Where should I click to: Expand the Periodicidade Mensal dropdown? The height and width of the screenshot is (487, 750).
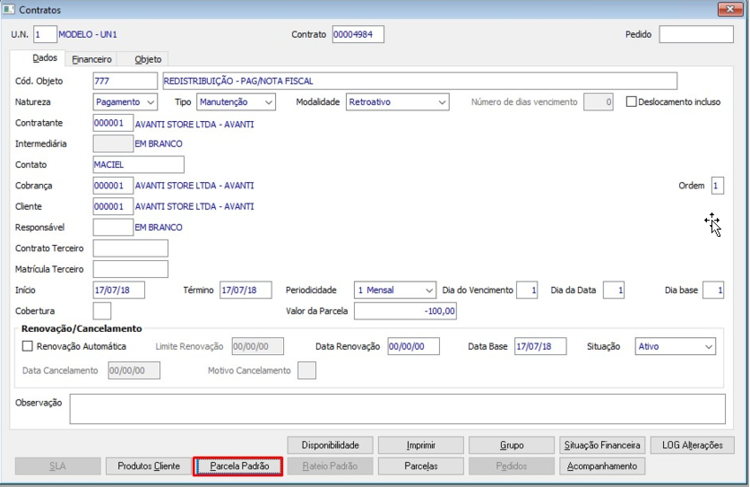point(395,290)
